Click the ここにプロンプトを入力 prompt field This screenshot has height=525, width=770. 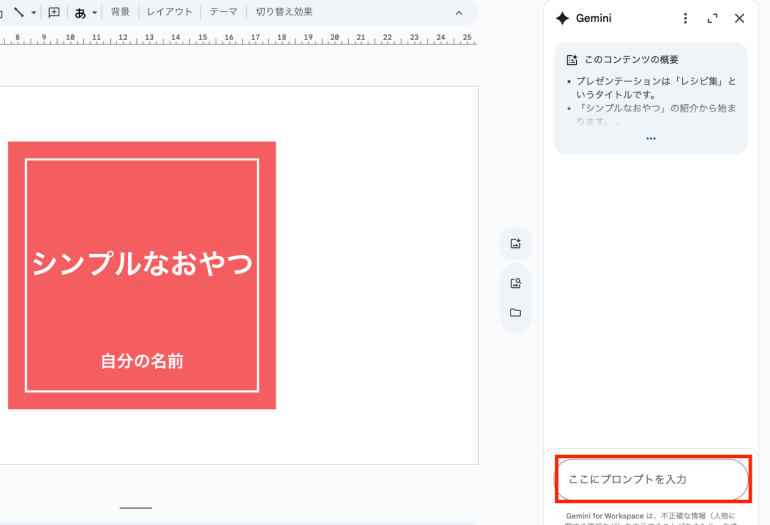click(653, 479)
